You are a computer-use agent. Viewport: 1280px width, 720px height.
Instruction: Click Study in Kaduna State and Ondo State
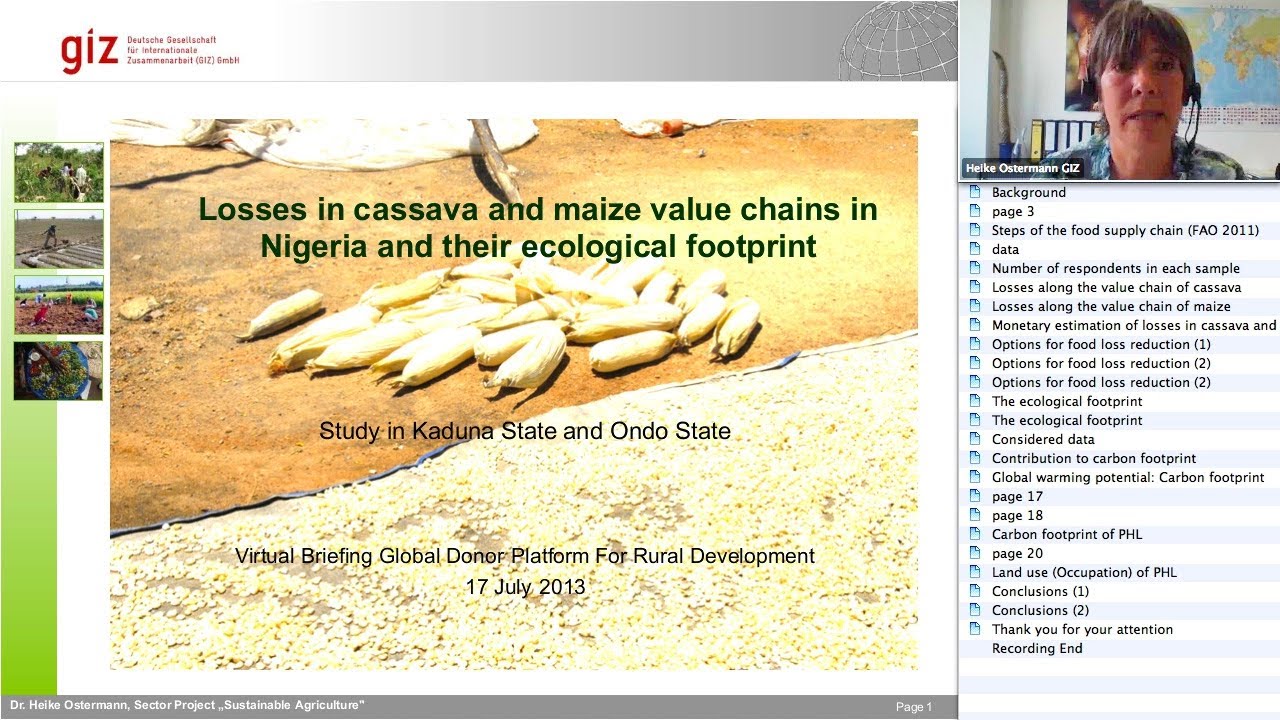pyautogui.click(x=525, y=432)
